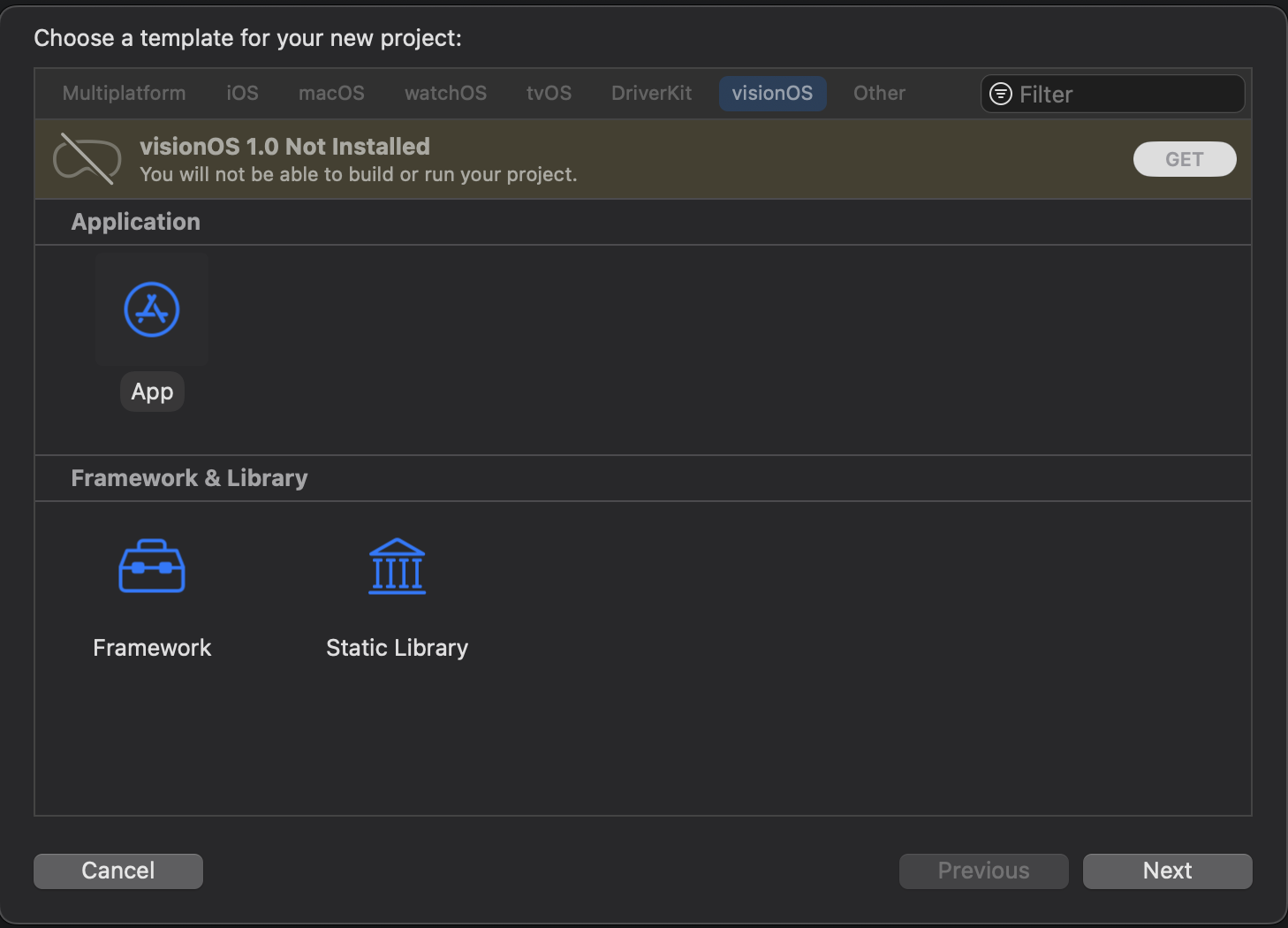Focus the Filter text field
1288x928 pixels.
click(x=1113, y=94)
